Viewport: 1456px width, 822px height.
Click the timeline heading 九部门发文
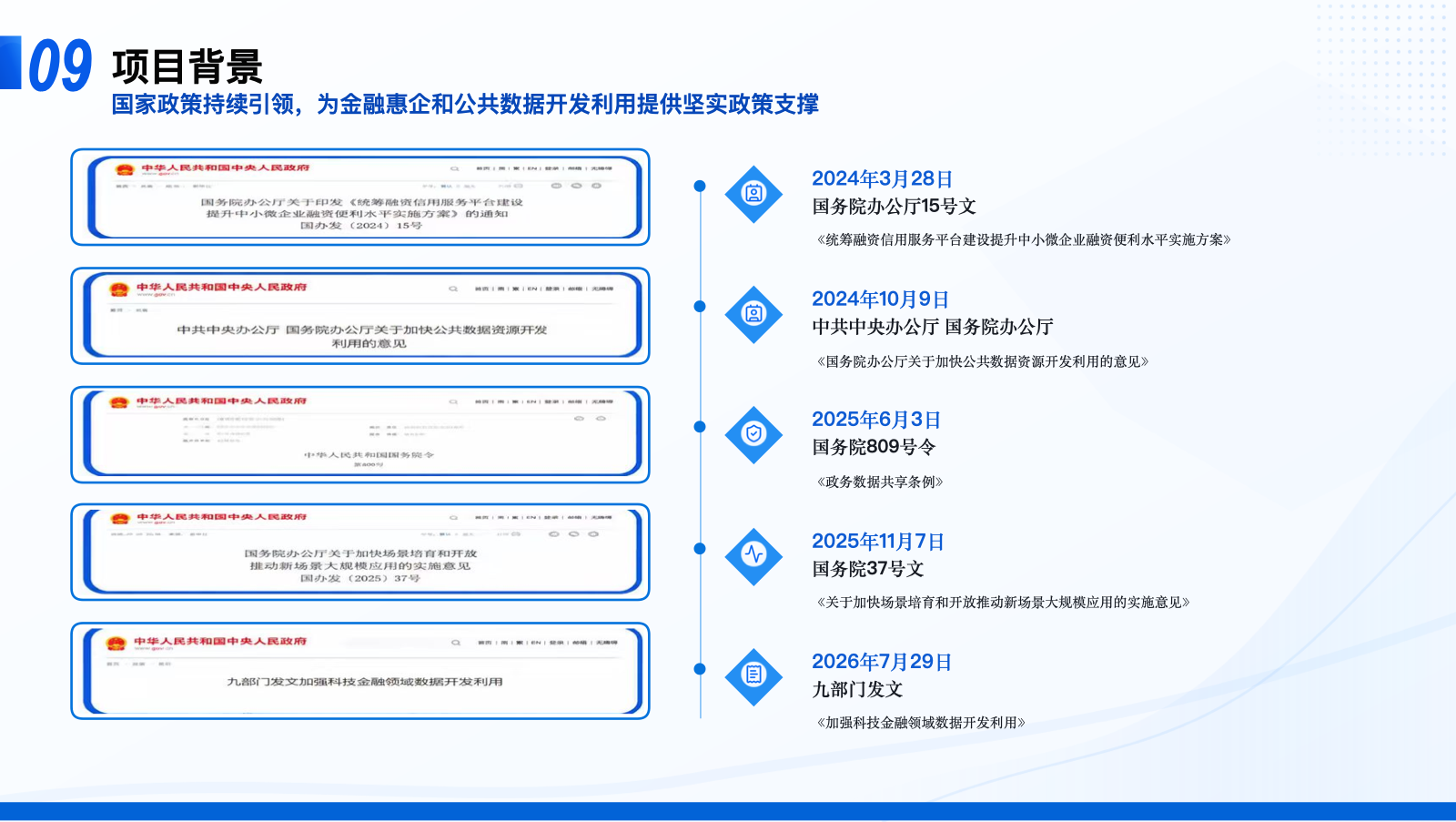click(x=857, y=689)
